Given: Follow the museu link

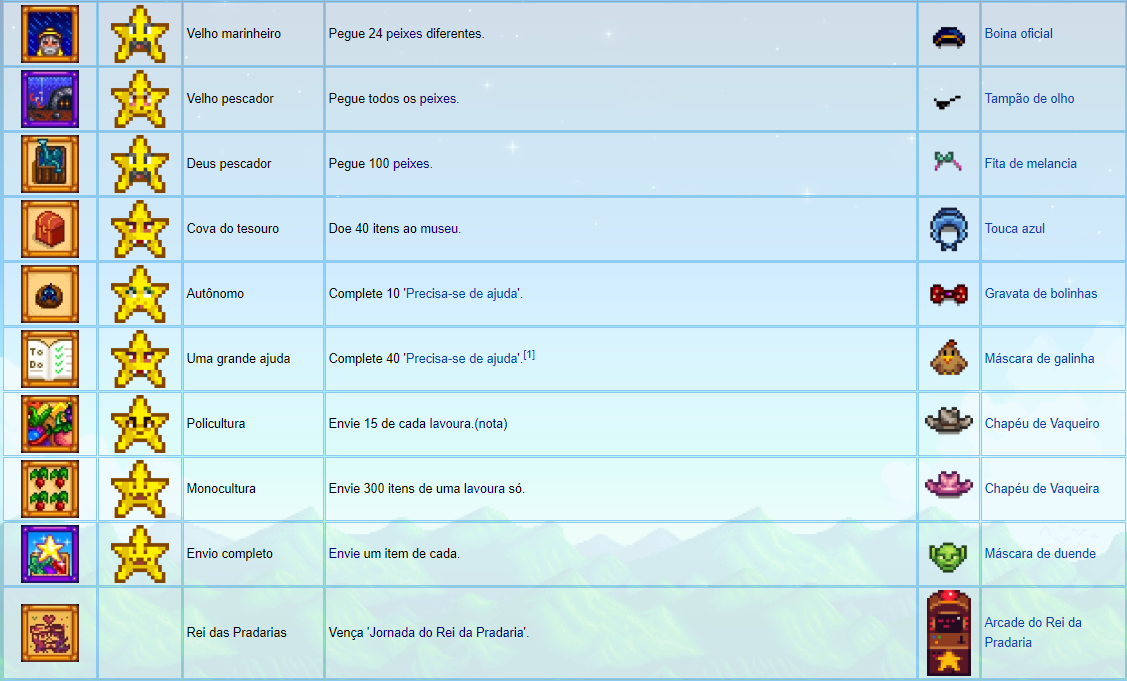Looking at the screenshot, I should (x=439, y=229).
